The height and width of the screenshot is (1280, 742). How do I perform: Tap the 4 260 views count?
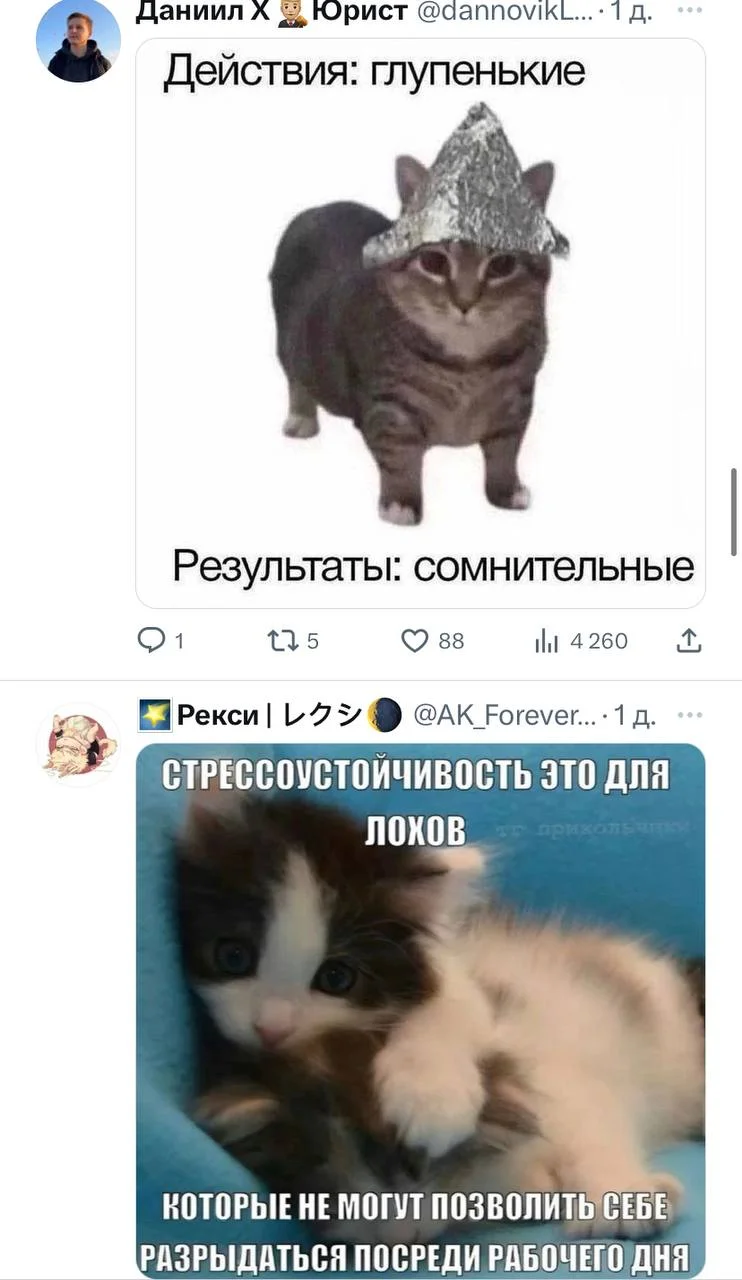(x=599, y=641)
